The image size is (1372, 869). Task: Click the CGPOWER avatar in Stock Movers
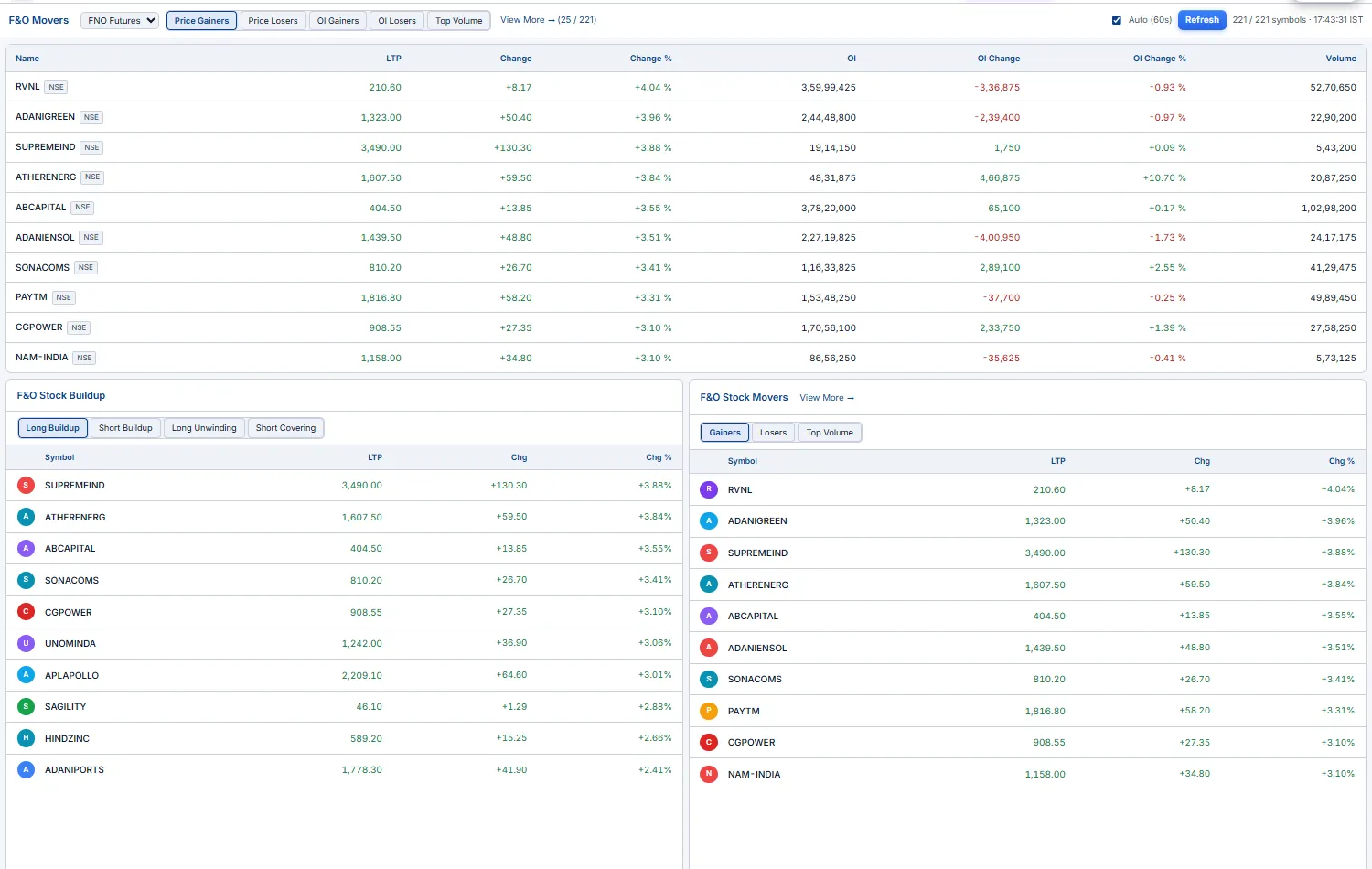click(709, 742)
